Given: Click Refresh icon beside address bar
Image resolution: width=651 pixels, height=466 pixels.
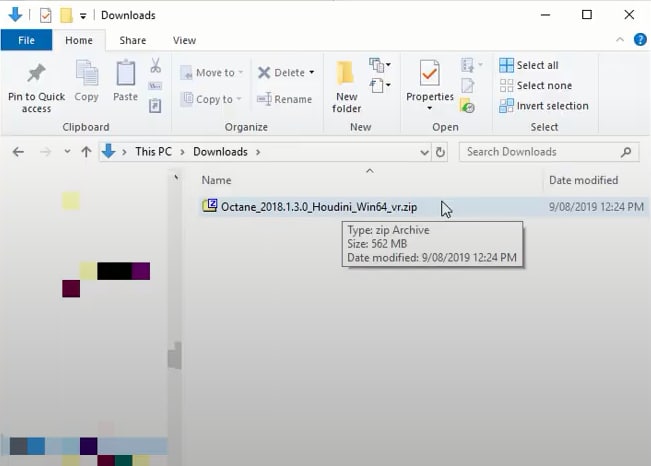Looking at the screenshot, I should 440,152.
